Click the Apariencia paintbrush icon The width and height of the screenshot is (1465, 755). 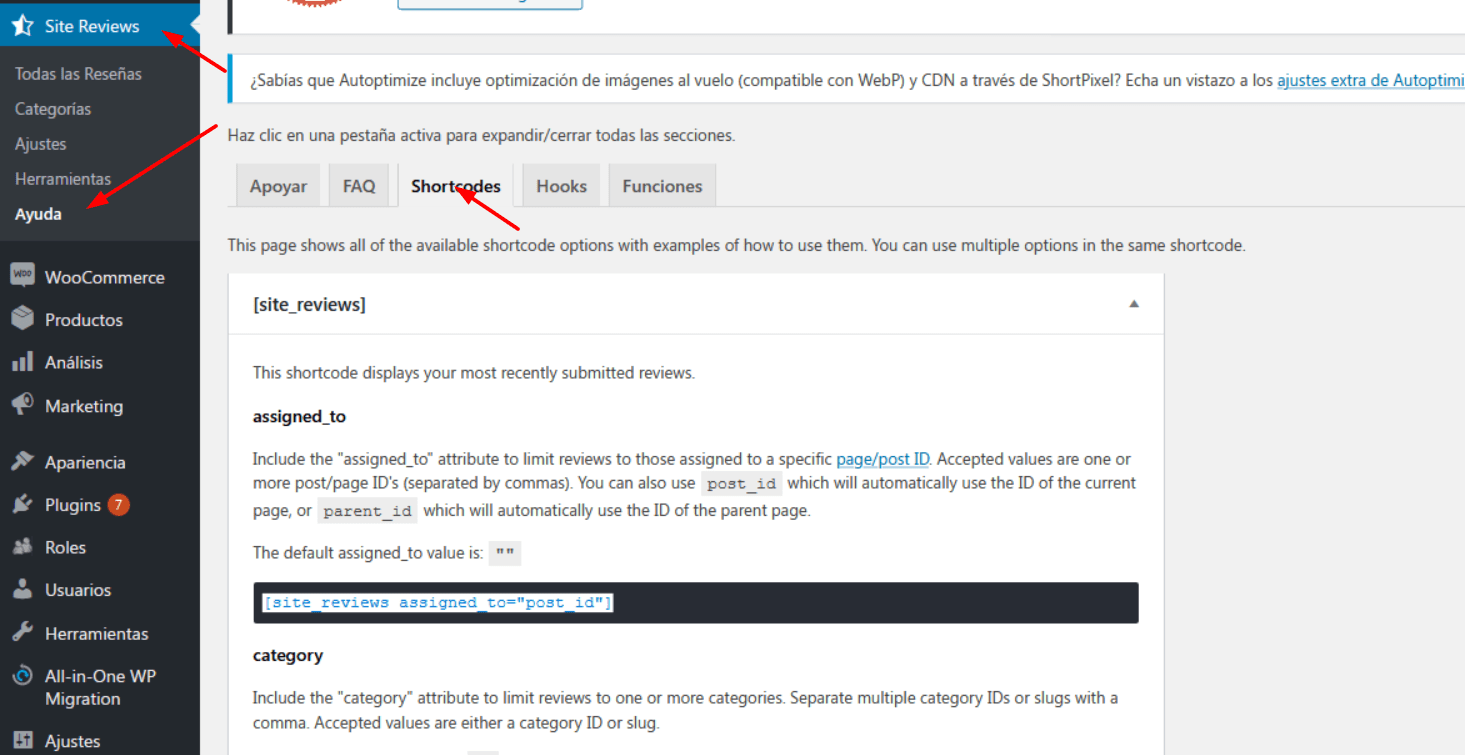22,462
